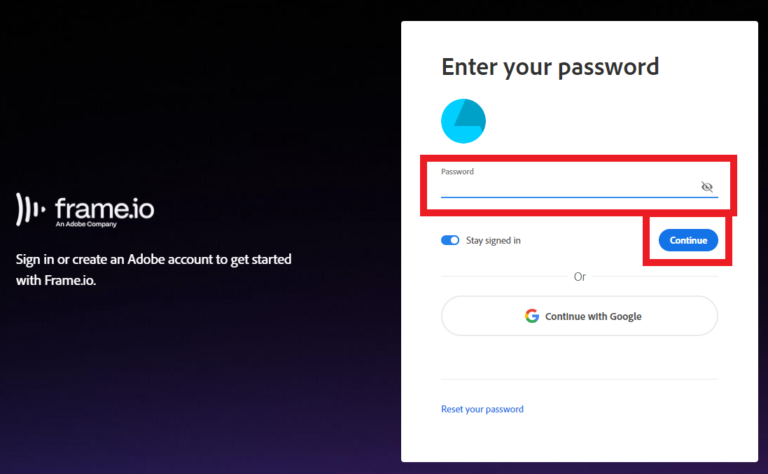The height and width of the screenshot is (474, 768).
Task: Click the frame.io wordmark text
Action: click(104, 208)
